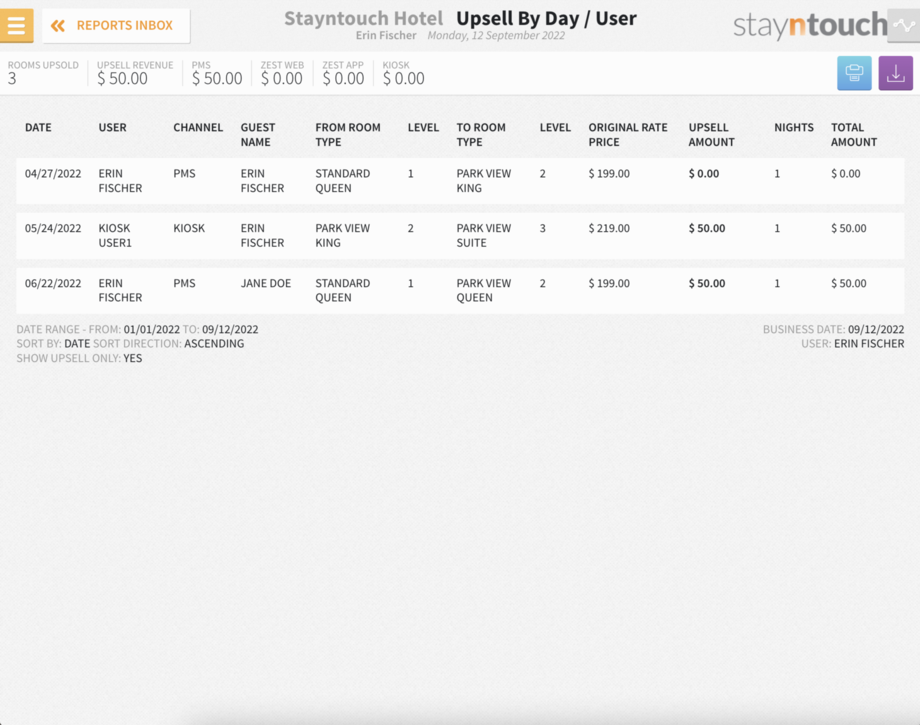Click the Original Rate Price header
The height and width of the screenshot is (725, 920).
628,134
